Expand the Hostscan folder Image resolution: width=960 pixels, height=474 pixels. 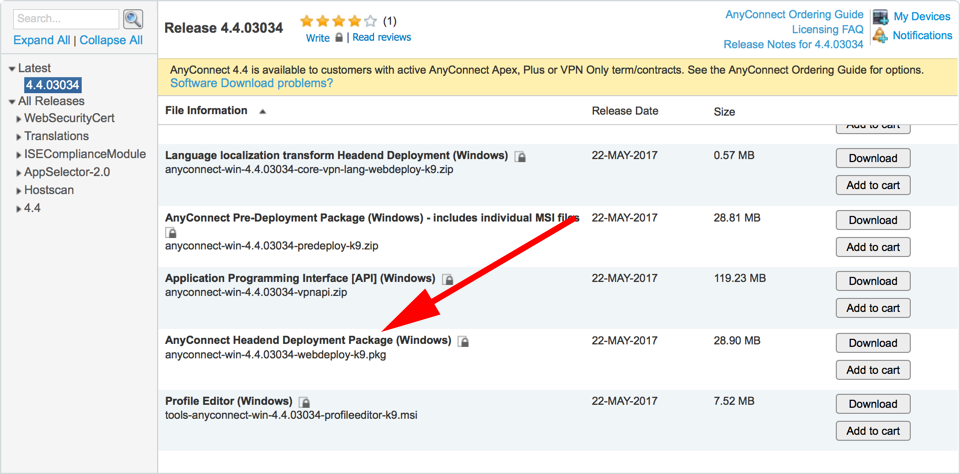point(19,191)
